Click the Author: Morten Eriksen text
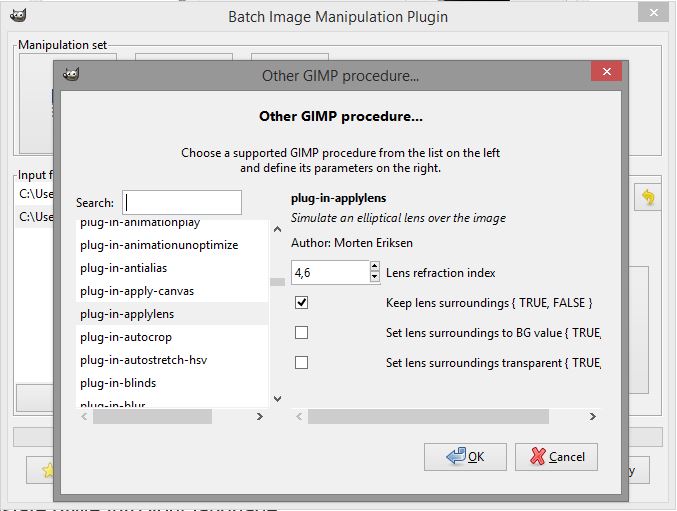This screenshot has height=511, width=677. click(x=352, y=243)
